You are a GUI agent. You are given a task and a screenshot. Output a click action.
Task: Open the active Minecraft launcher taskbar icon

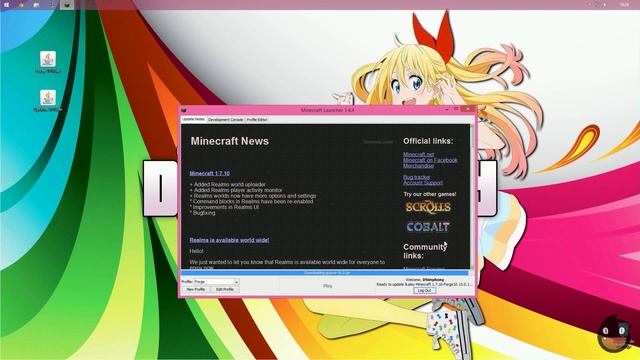(67, 4)
